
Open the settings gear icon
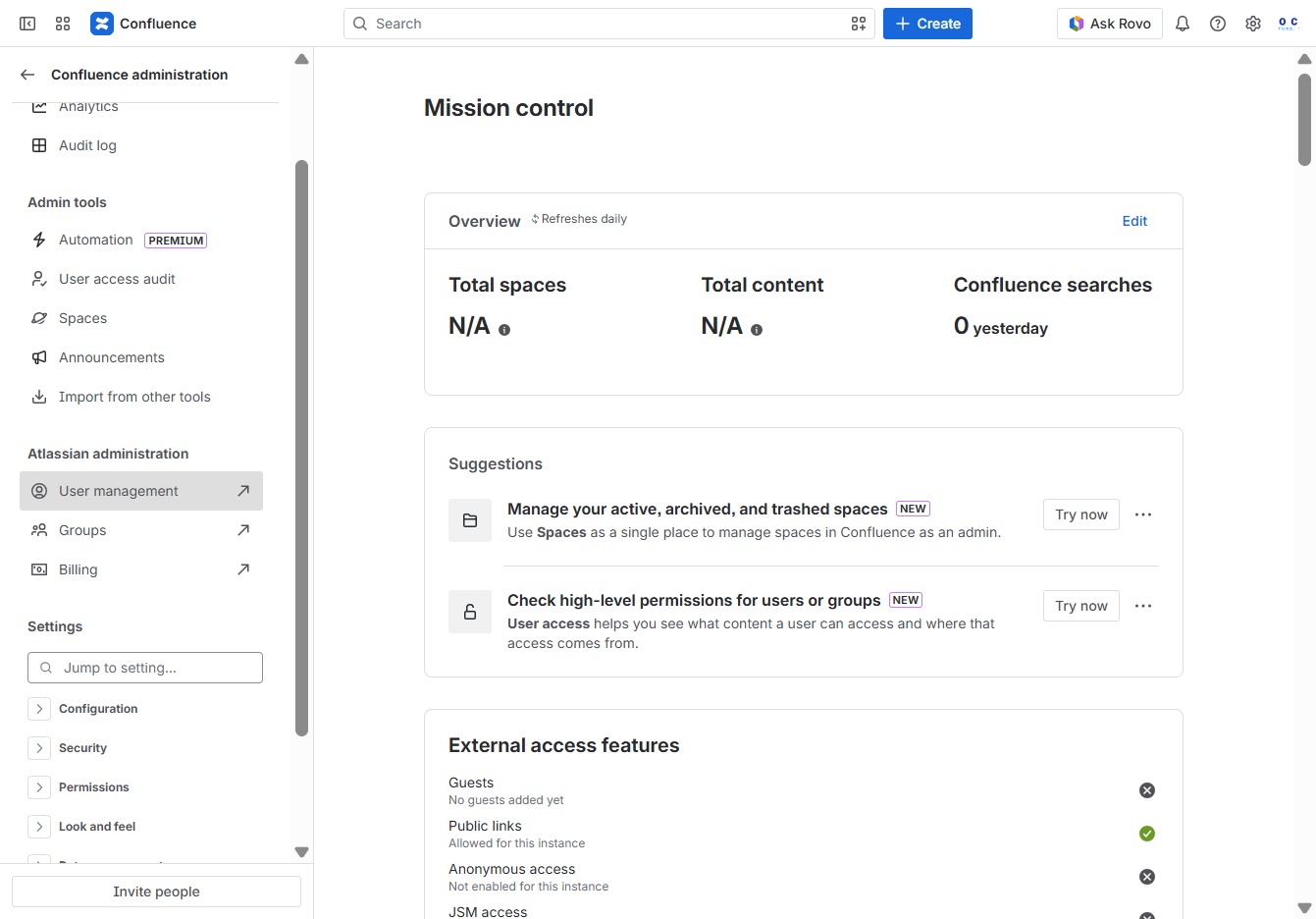coord(1253,24)
